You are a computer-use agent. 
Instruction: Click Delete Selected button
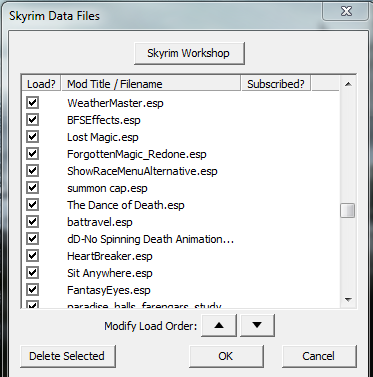(68, 356)
